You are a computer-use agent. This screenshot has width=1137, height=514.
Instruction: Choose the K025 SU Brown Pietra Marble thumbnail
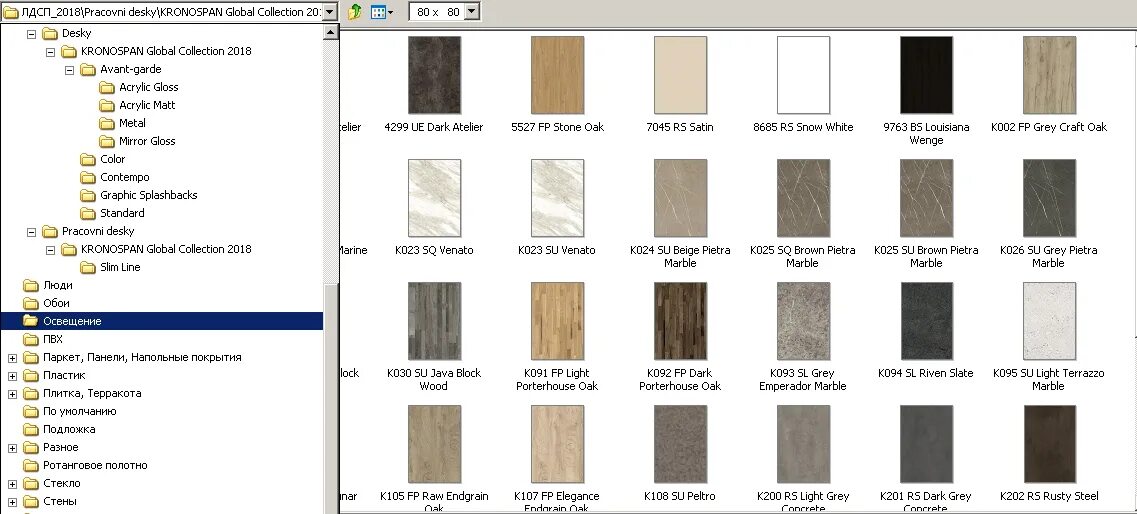[927, 199]
